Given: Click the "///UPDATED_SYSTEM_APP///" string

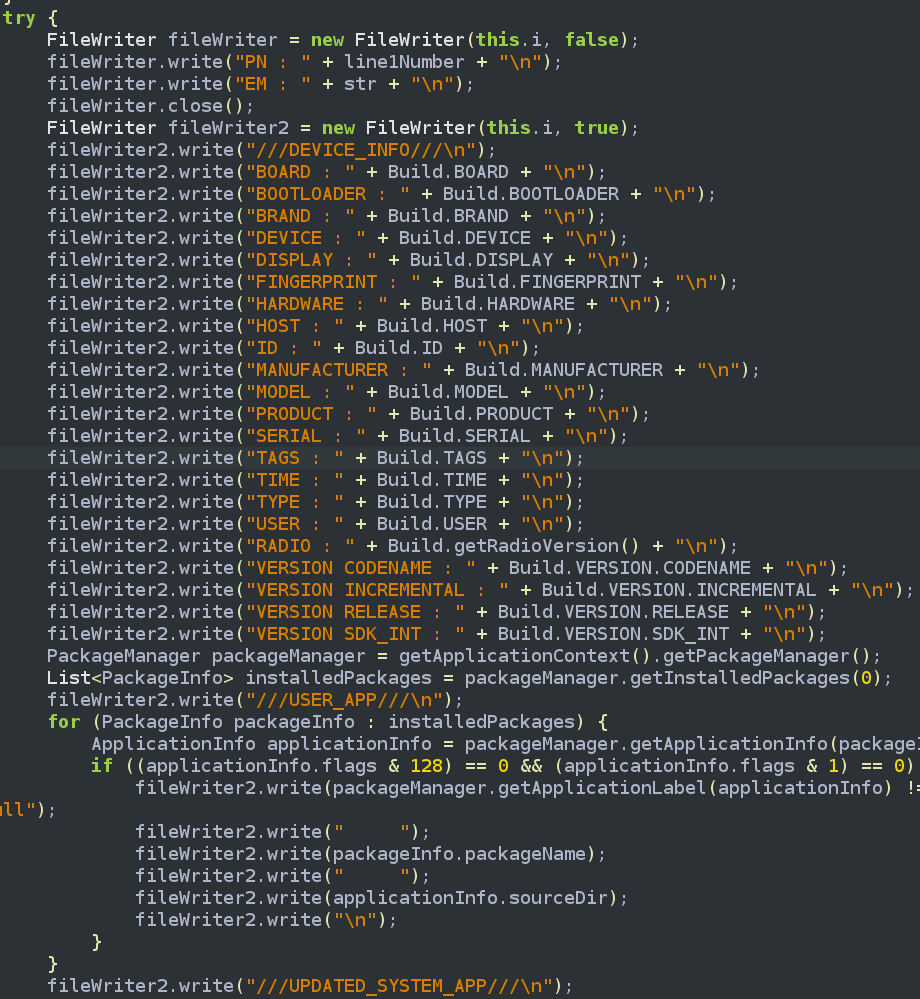Looking at the screenshot, I should (399, 985).
